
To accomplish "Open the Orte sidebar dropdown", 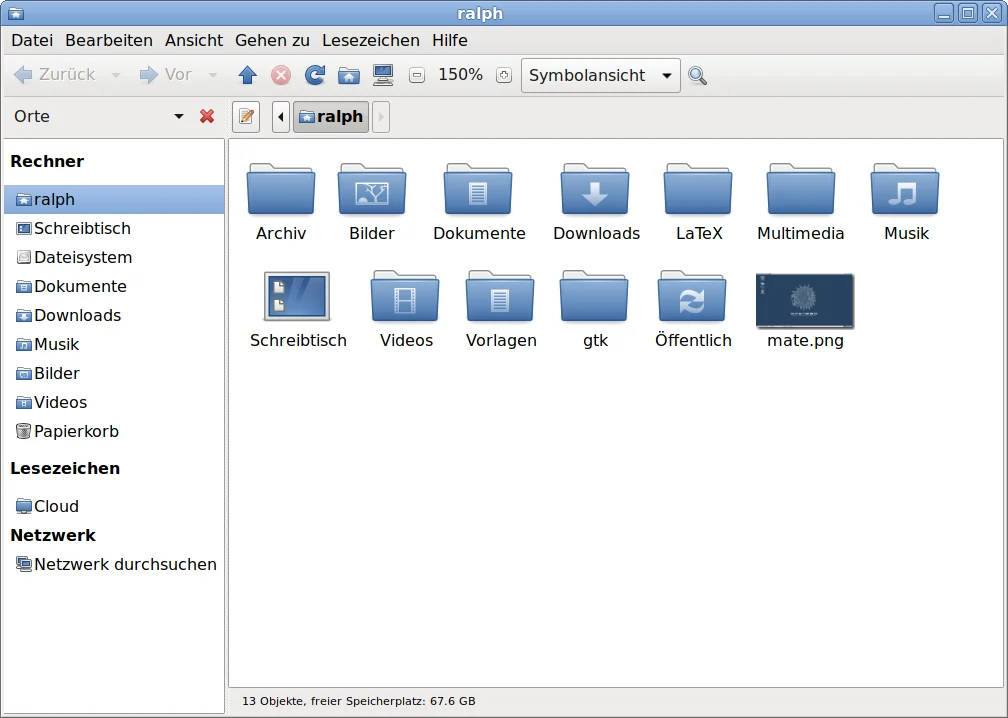I will pyautogui.click(x=178, y=116).
